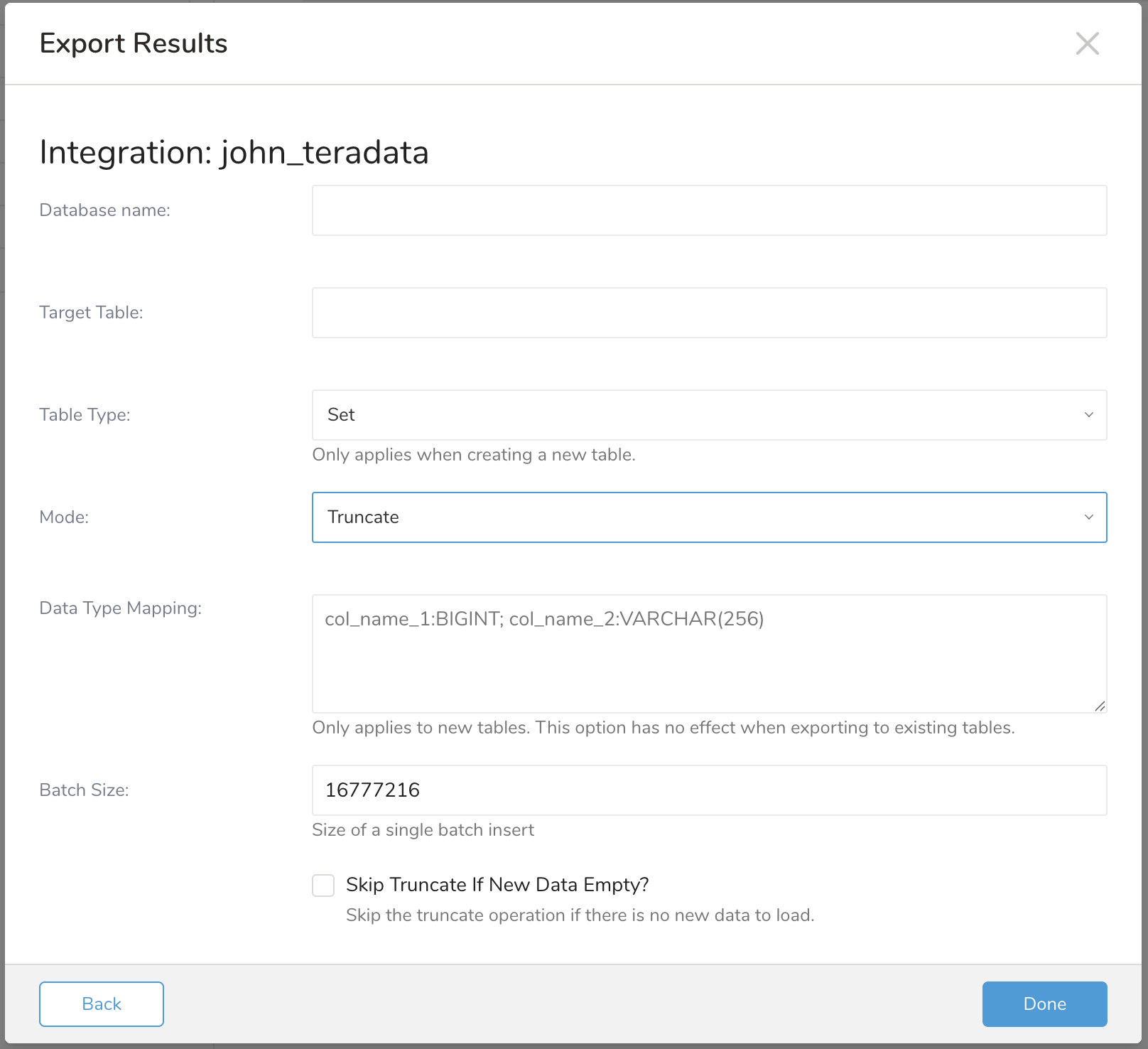The width and height of the screenshot is (1148, 1049).
Task: Click the 'Skip Truncate If New Data Empty?' label
Action: coord(497,885)
